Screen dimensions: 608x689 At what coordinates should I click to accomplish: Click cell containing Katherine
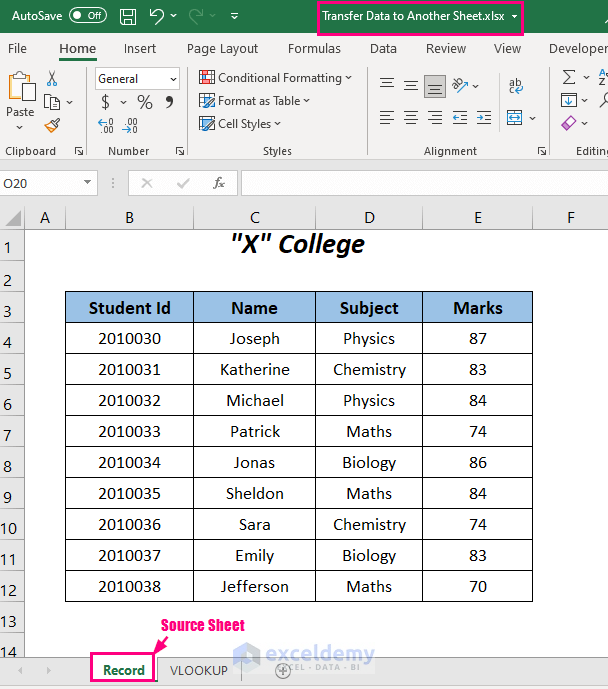(x=255, y=369)
